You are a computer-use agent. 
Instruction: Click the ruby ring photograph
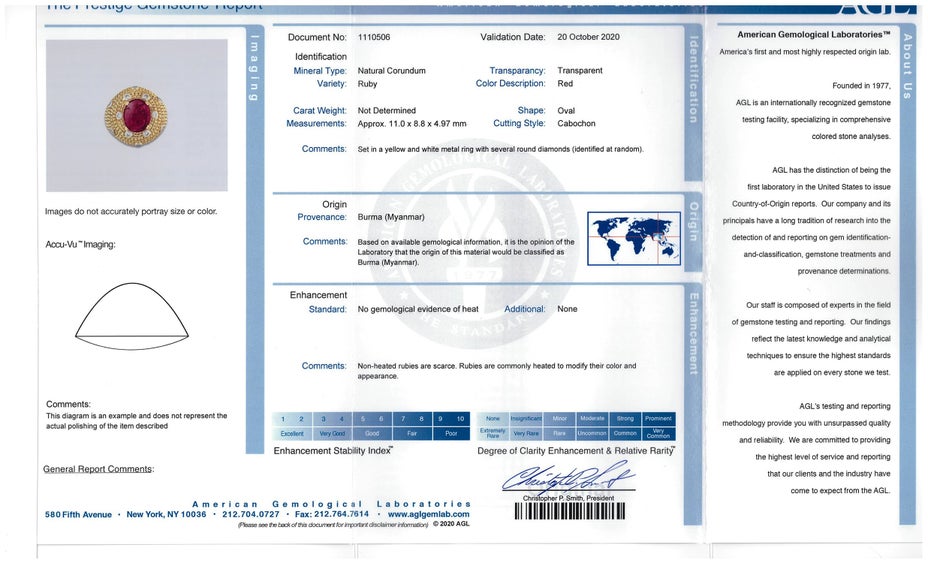137,115
